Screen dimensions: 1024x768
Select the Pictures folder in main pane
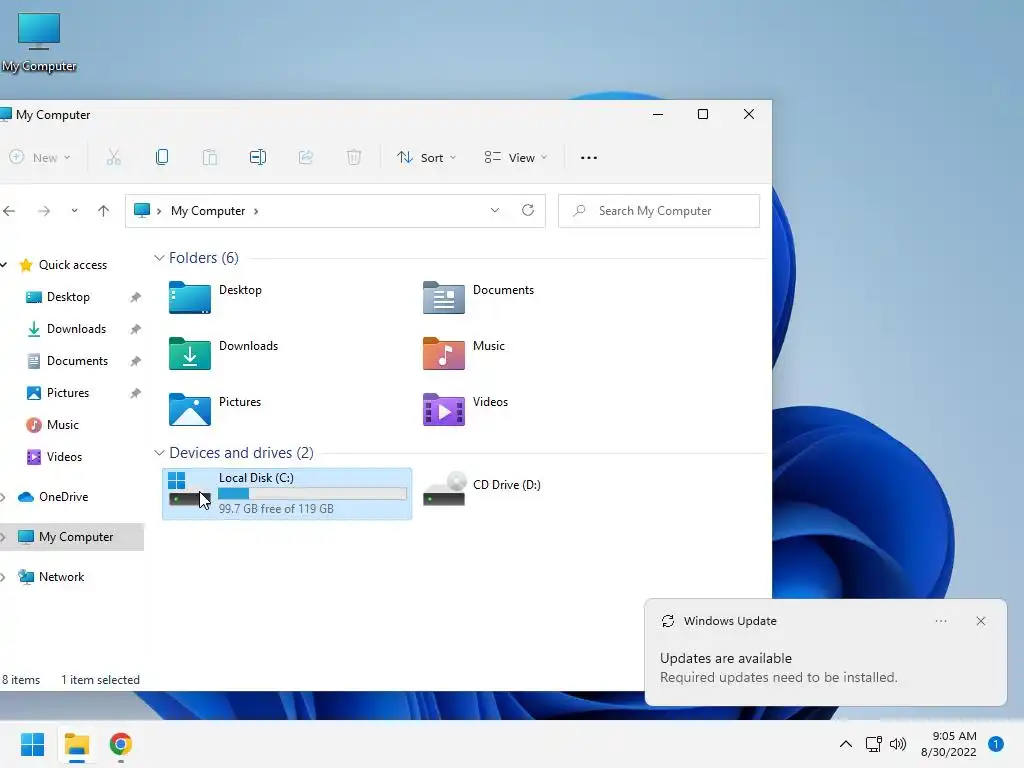click(215, 409)
